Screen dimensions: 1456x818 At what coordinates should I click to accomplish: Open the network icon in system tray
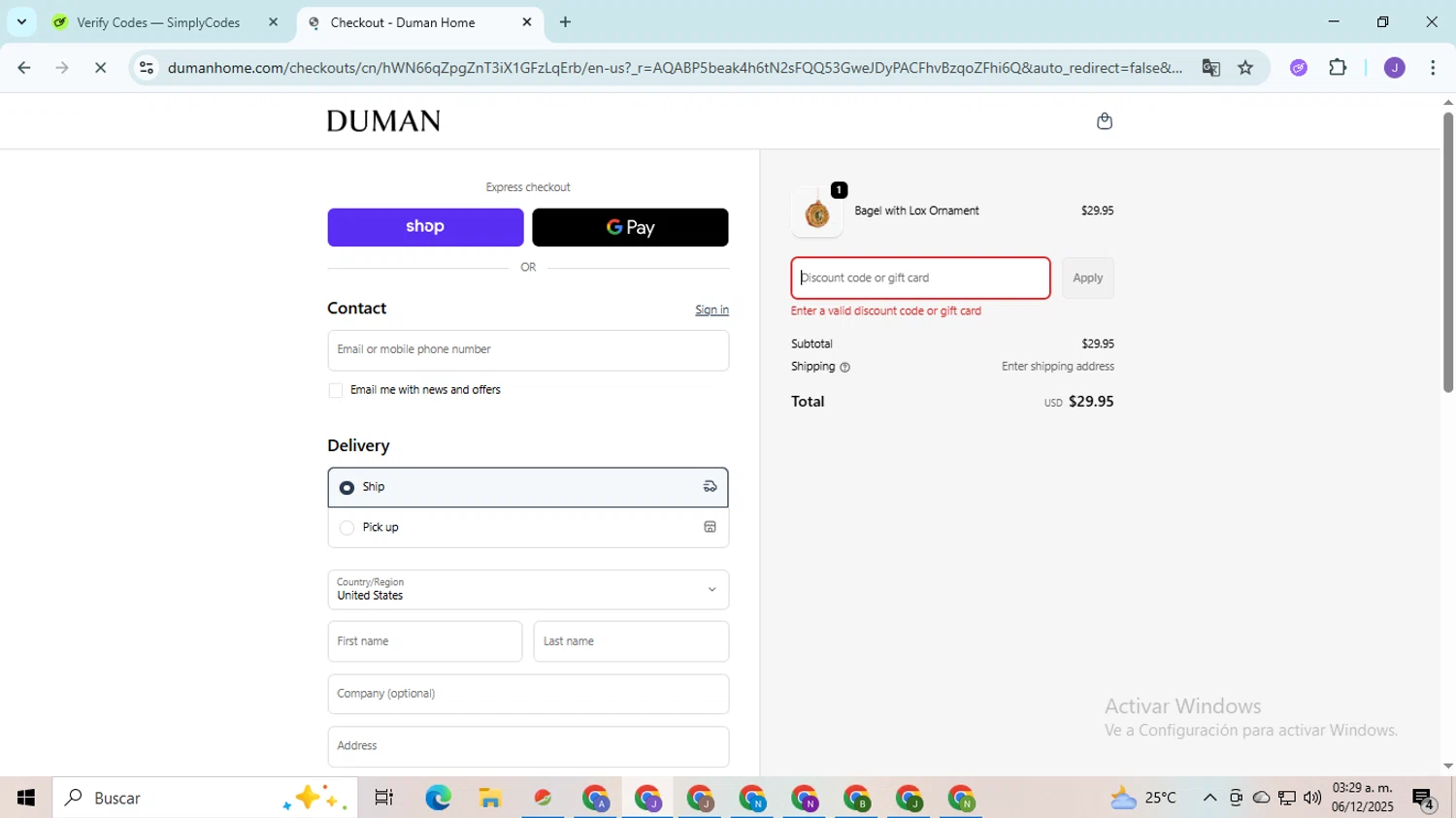(1287, 798)
